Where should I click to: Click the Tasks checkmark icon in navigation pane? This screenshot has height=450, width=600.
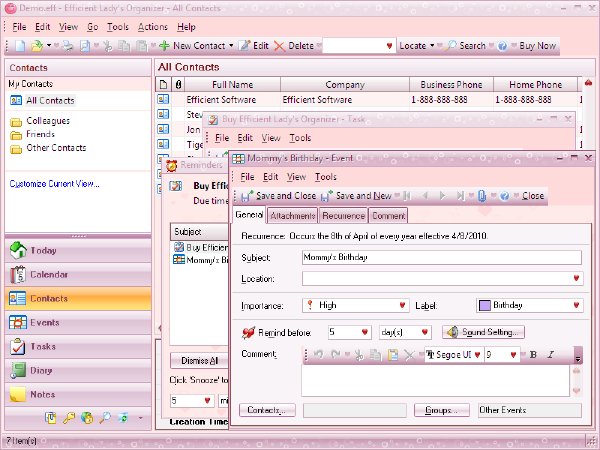(x=18, y=346)
